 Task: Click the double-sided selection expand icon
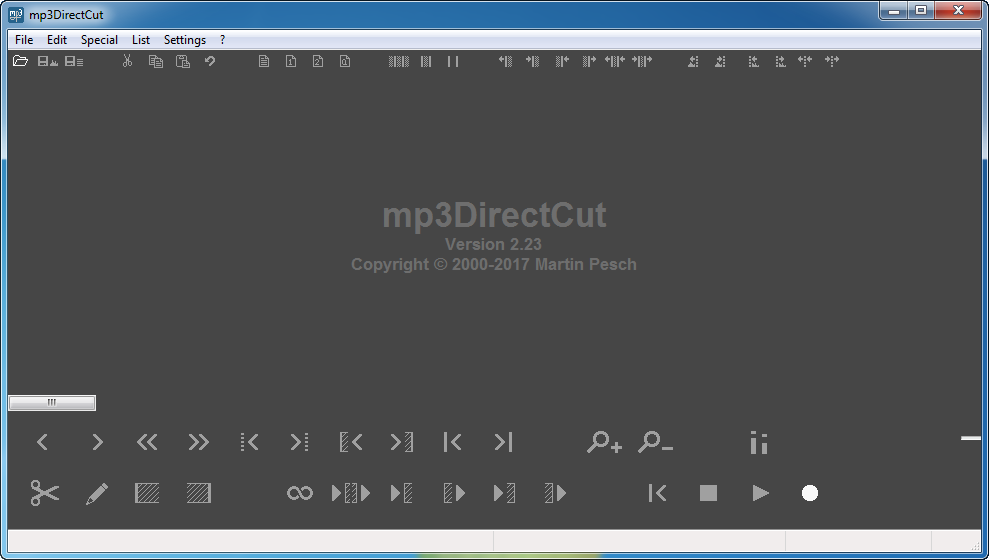615,61
